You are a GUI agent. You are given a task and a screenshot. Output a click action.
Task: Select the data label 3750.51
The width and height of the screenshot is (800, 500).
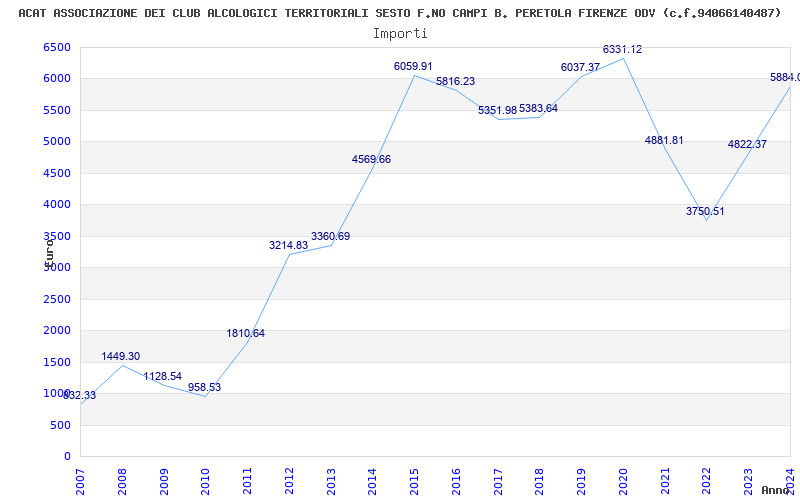click(705, 211)
